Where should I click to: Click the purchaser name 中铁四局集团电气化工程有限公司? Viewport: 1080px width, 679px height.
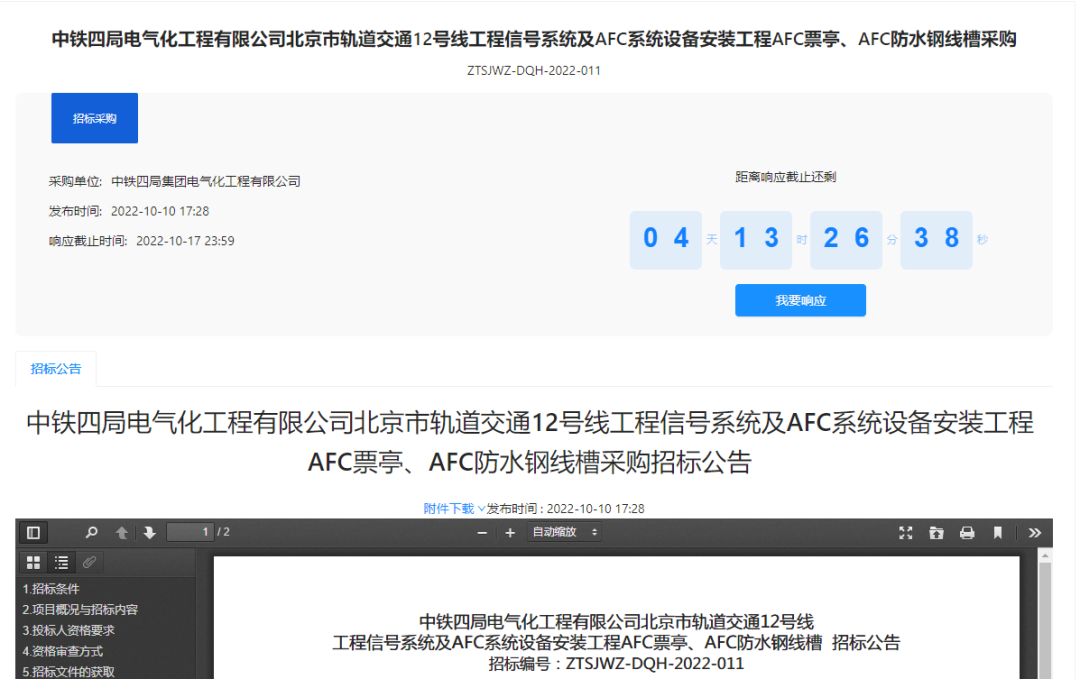pos(206,182)
